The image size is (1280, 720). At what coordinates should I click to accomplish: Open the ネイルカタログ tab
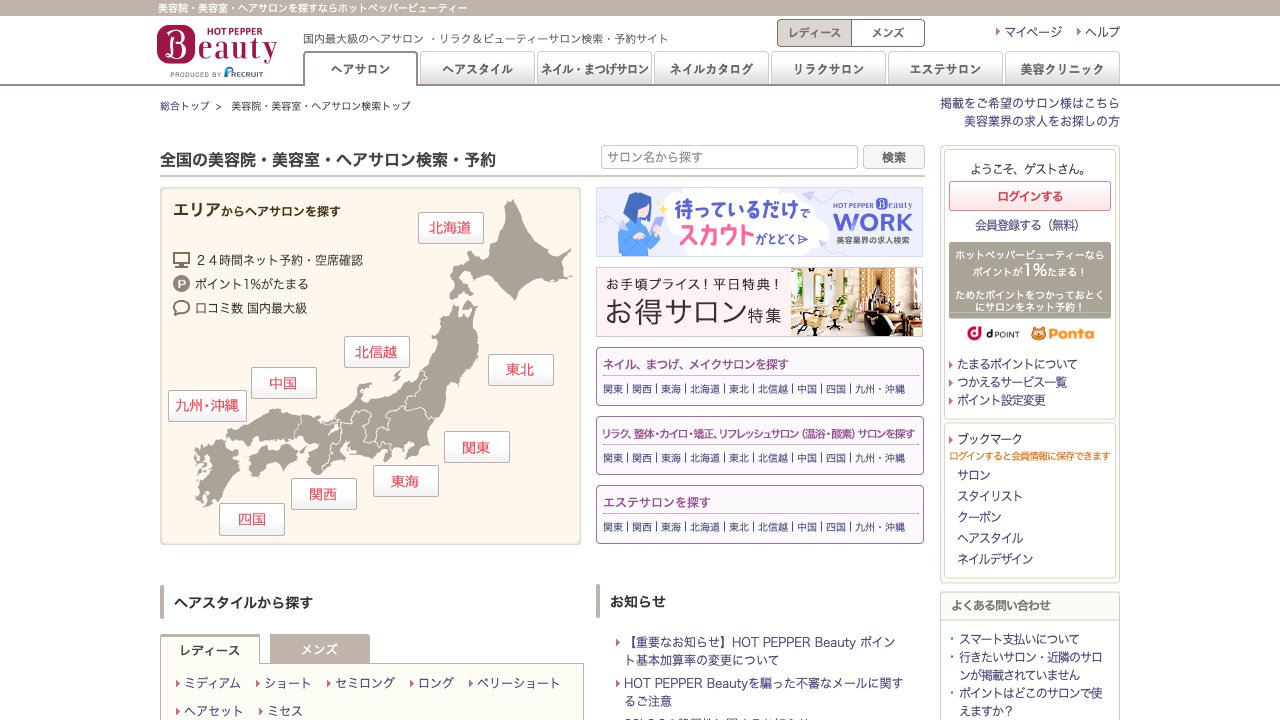[x=711, y=69]
